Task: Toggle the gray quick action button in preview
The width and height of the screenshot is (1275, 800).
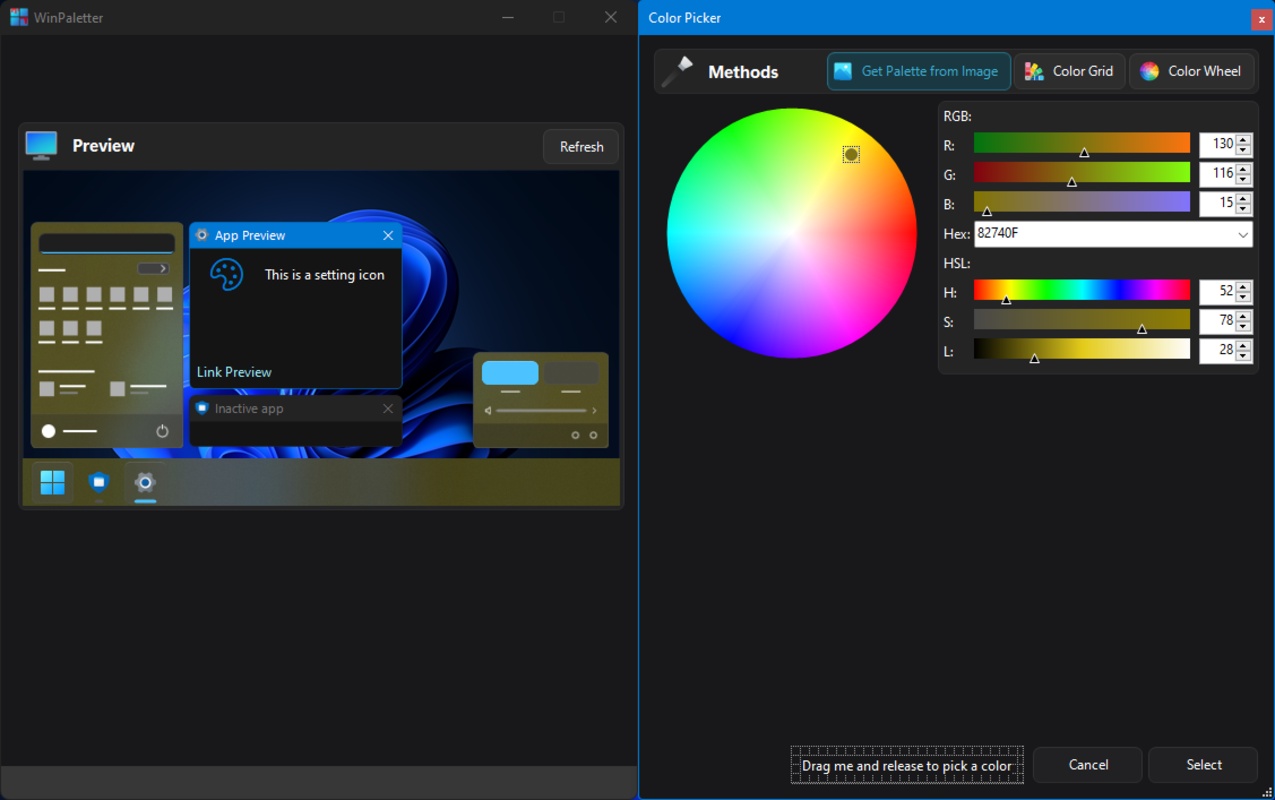Action: pyautogui.click(x=571, y=373)
